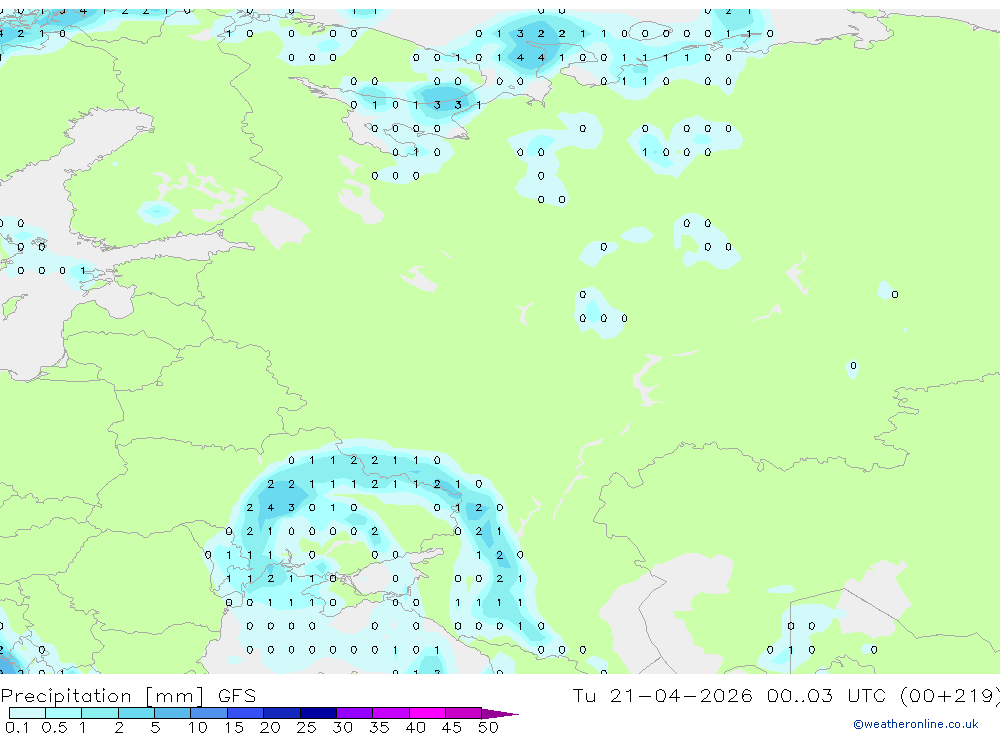Select the 'GFS' model label
The height and width of the screenshot is (733, 1000).
point(237,696)
